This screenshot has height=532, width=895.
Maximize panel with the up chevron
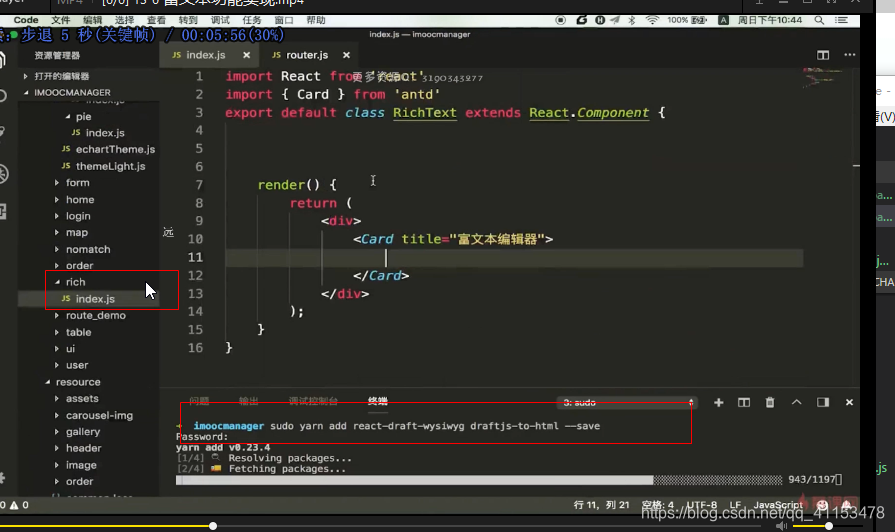tap(796, 402)
